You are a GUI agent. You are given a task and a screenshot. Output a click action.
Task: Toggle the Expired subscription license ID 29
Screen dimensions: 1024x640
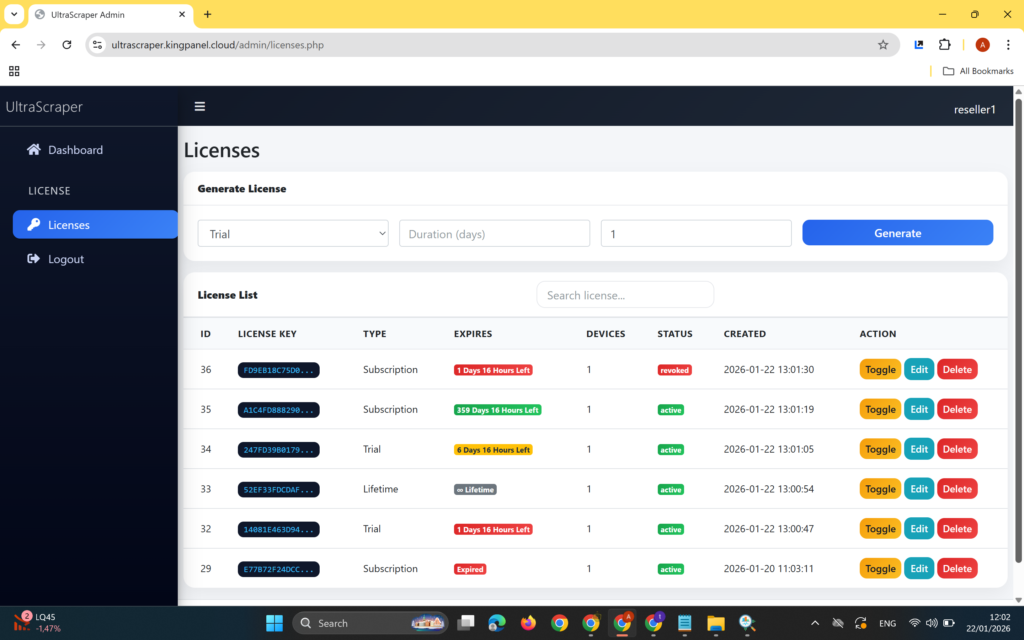879,568
